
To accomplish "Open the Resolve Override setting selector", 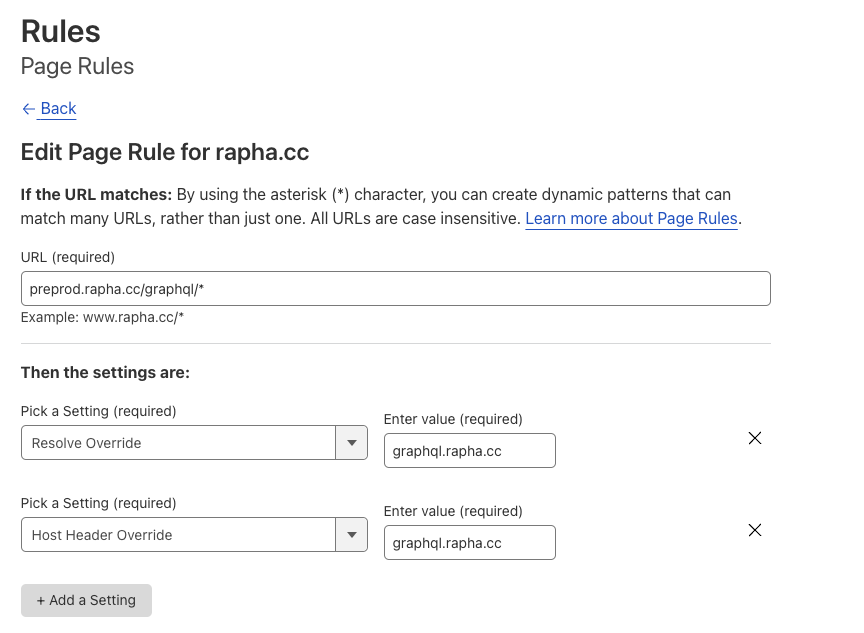I will point(180,443).
